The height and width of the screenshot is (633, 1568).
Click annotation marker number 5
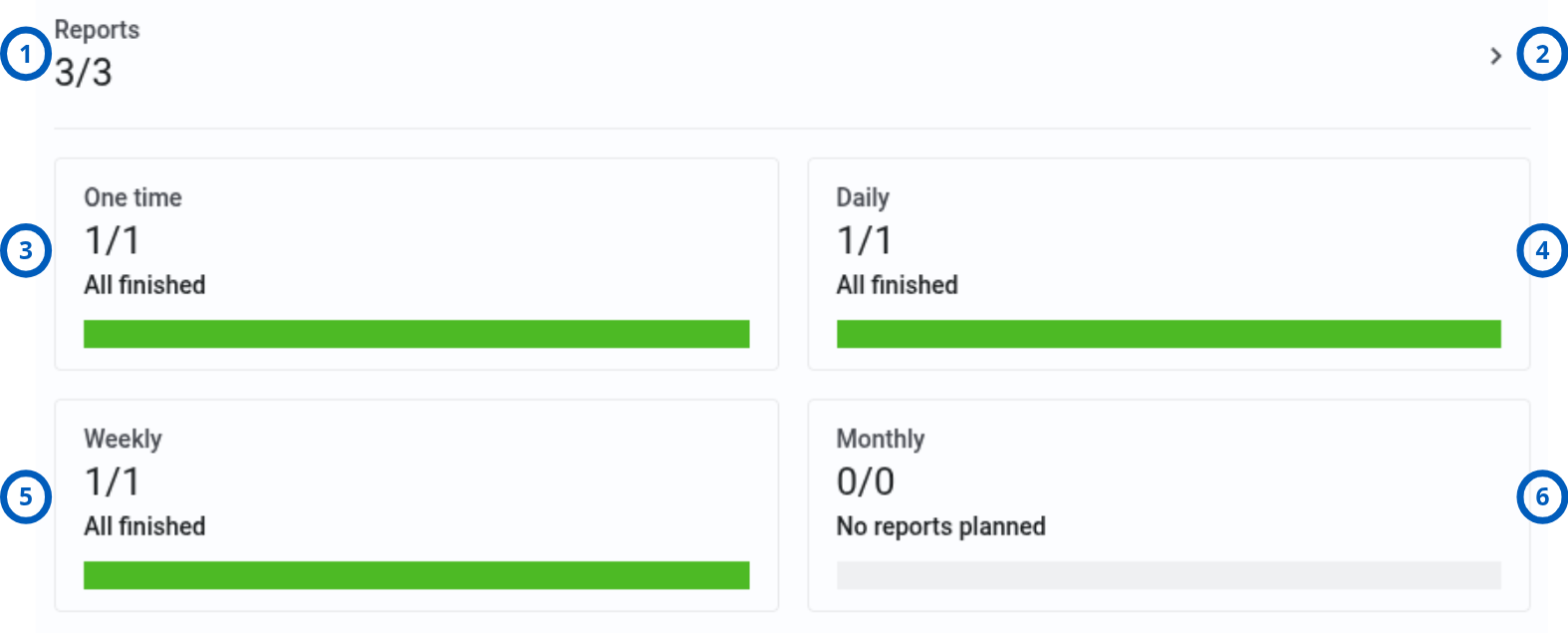click(x=25, y=496)
